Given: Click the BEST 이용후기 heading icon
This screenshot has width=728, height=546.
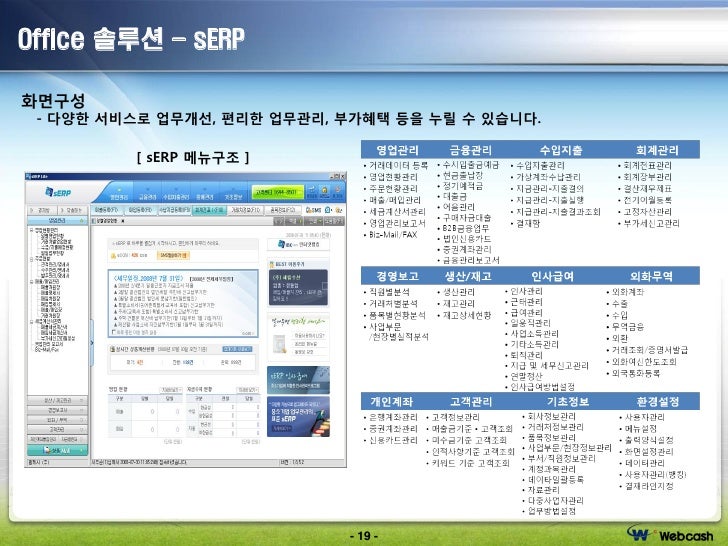Looking at the screenshot, I should point(272,264).
